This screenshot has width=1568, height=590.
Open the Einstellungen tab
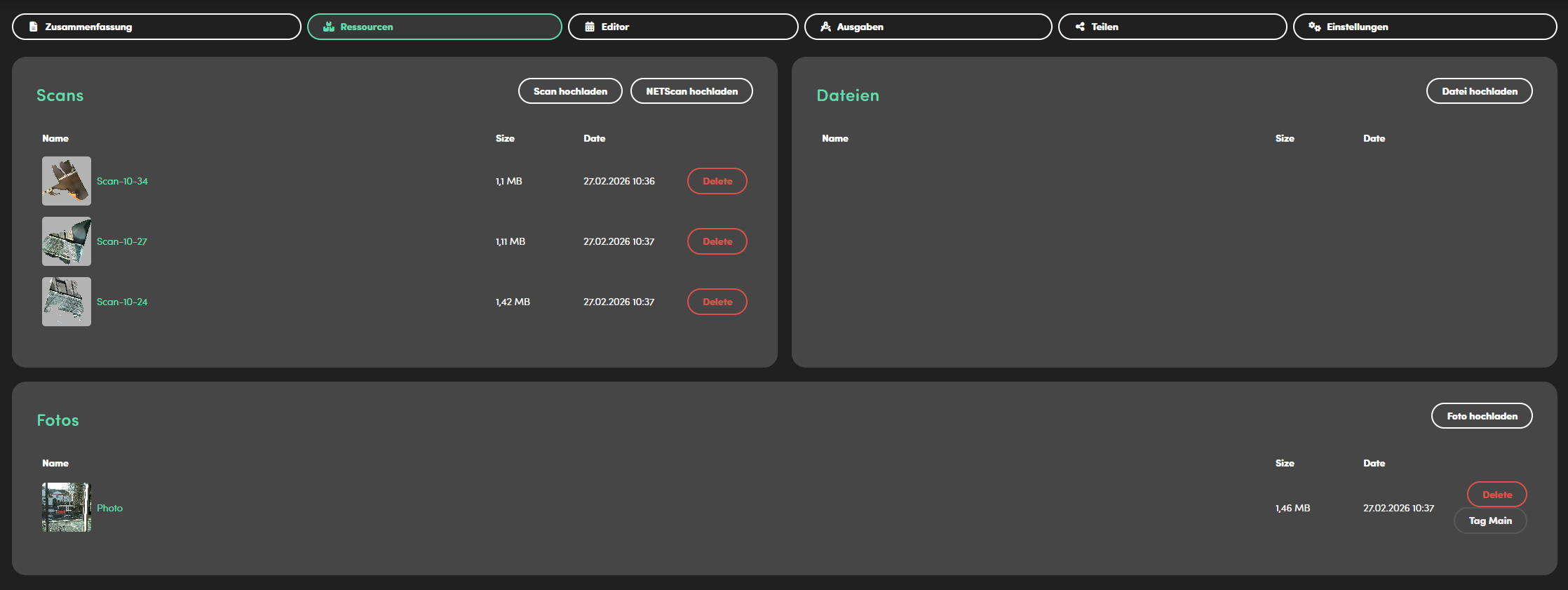pos(1424,27)
